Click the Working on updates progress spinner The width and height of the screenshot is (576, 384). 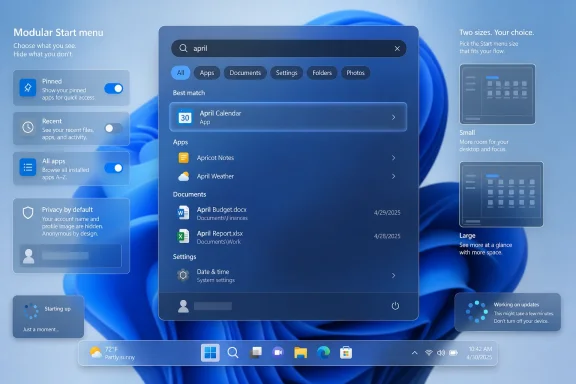(476, 312)
